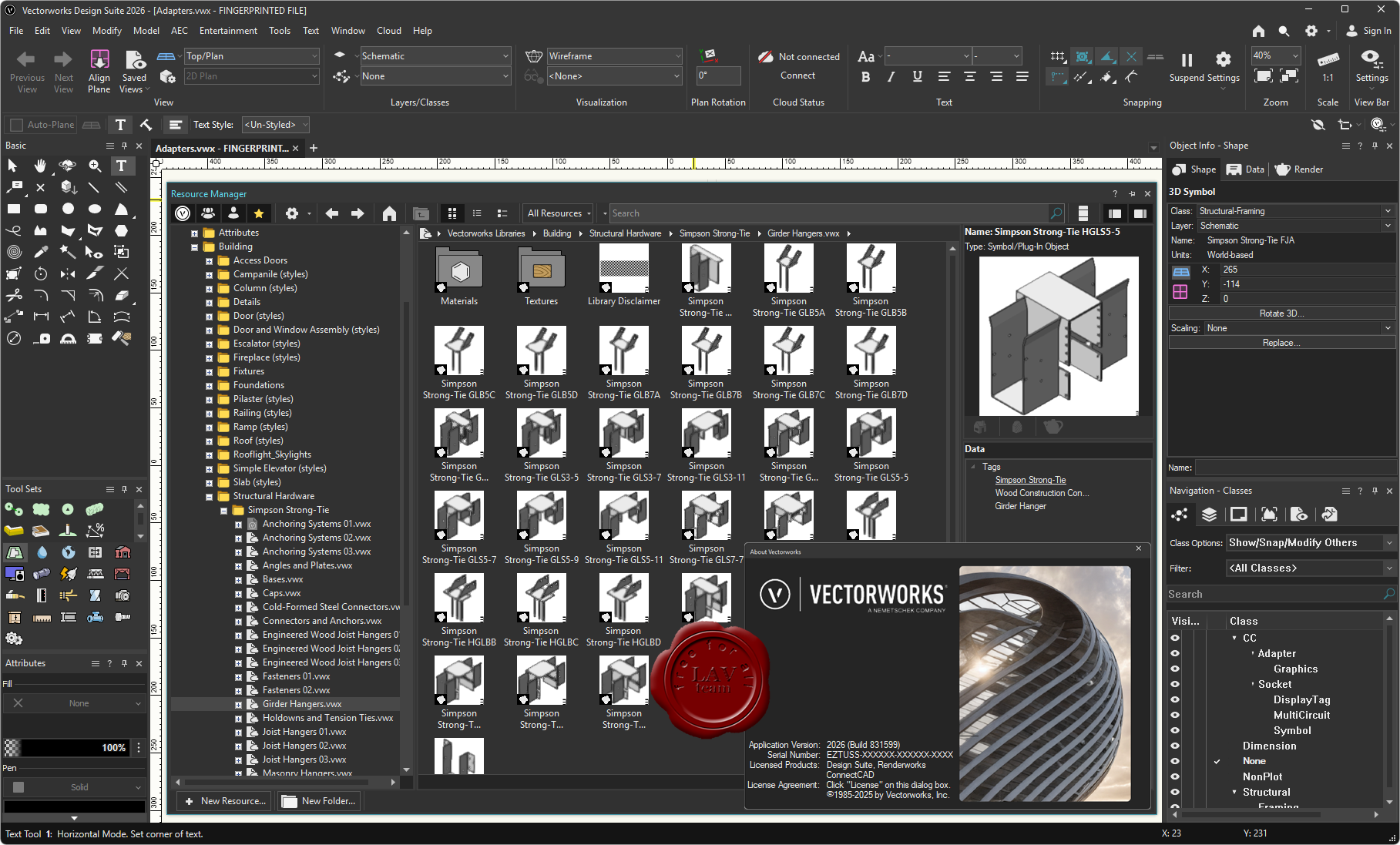Screen dimensions: 1400x845
Task: Toggle visibility of Adapter class
Action: pos(1175,653)
